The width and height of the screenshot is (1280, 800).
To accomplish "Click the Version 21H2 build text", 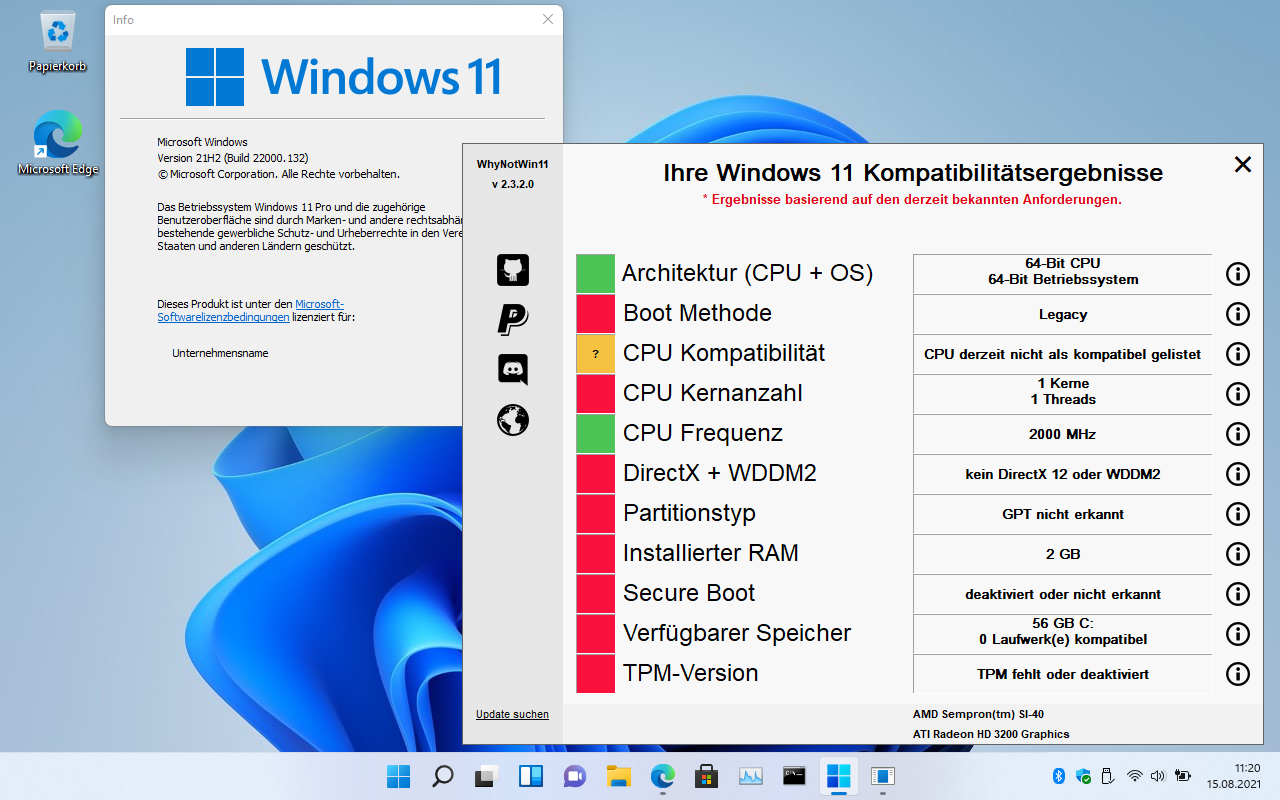I will 232,158.
